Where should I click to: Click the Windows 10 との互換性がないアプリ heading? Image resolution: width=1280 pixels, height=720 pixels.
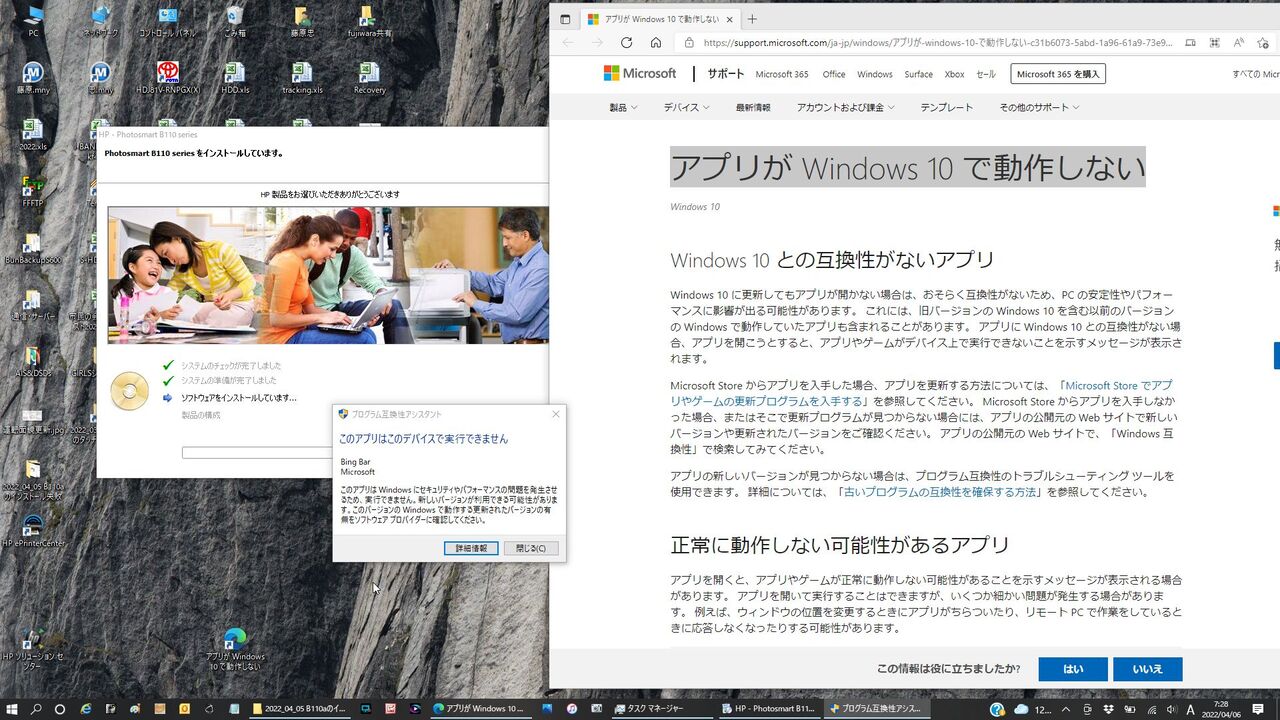click(x=832, y=261)
